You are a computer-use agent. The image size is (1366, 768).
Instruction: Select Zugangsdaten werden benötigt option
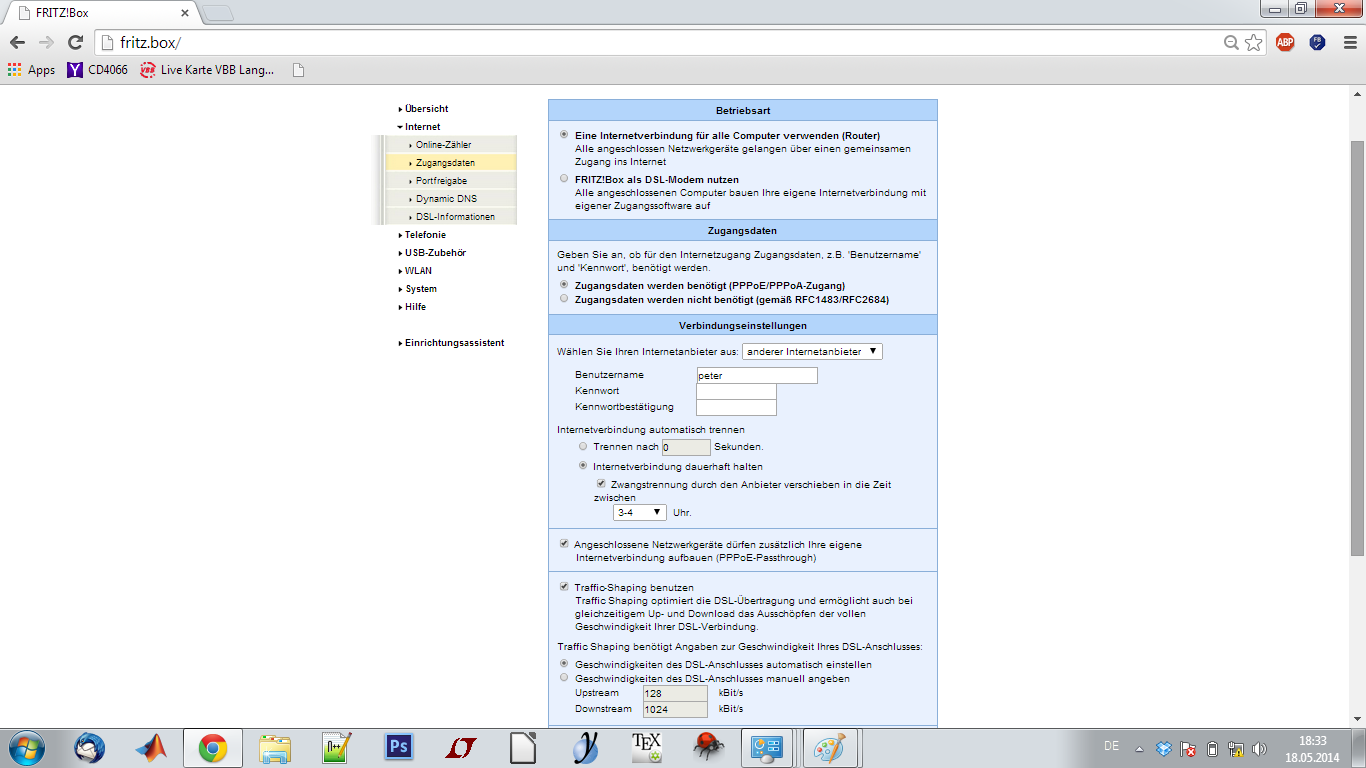pos(565,285)
